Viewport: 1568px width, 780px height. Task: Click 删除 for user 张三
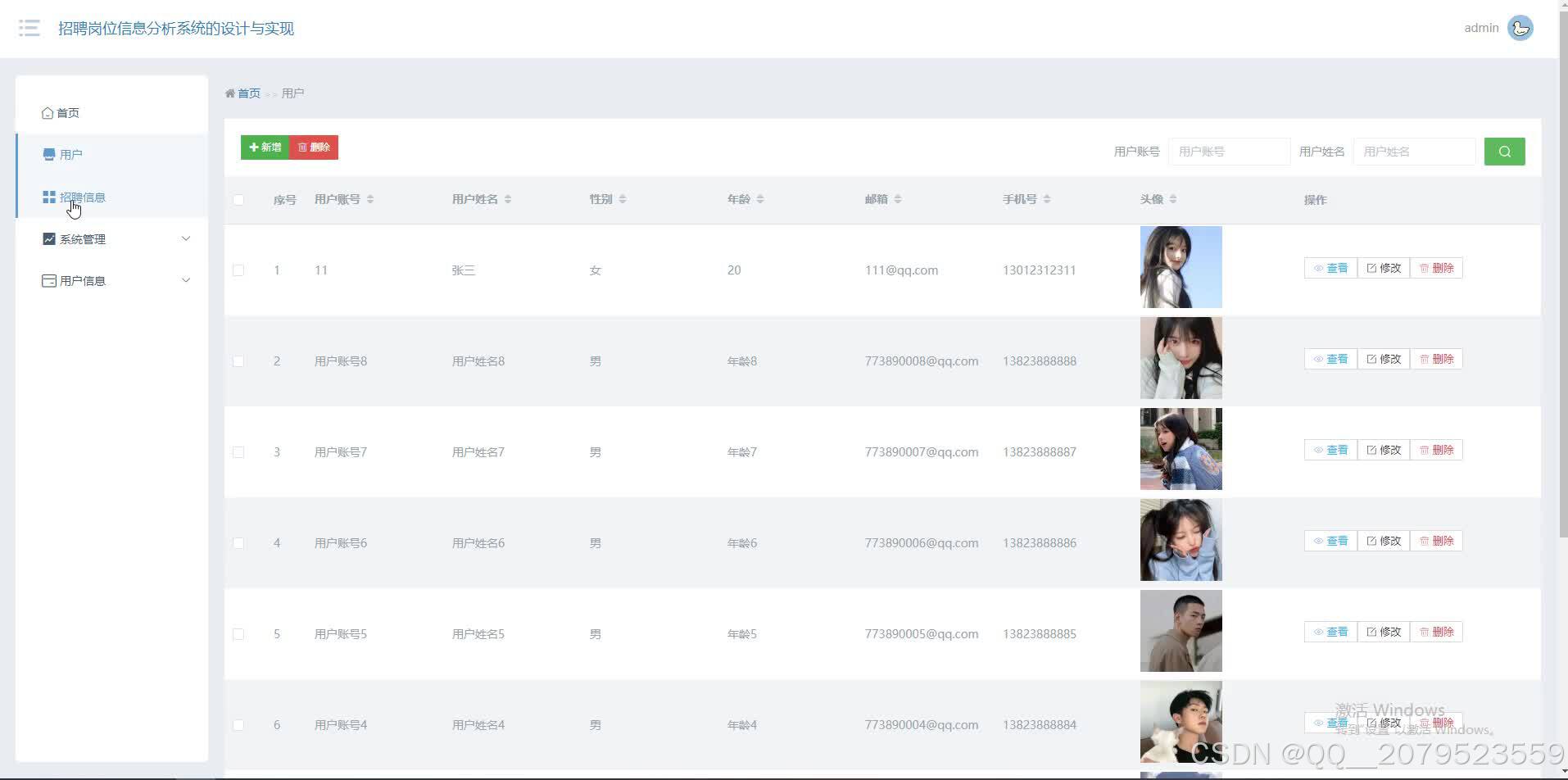(x=1436, y=268)
